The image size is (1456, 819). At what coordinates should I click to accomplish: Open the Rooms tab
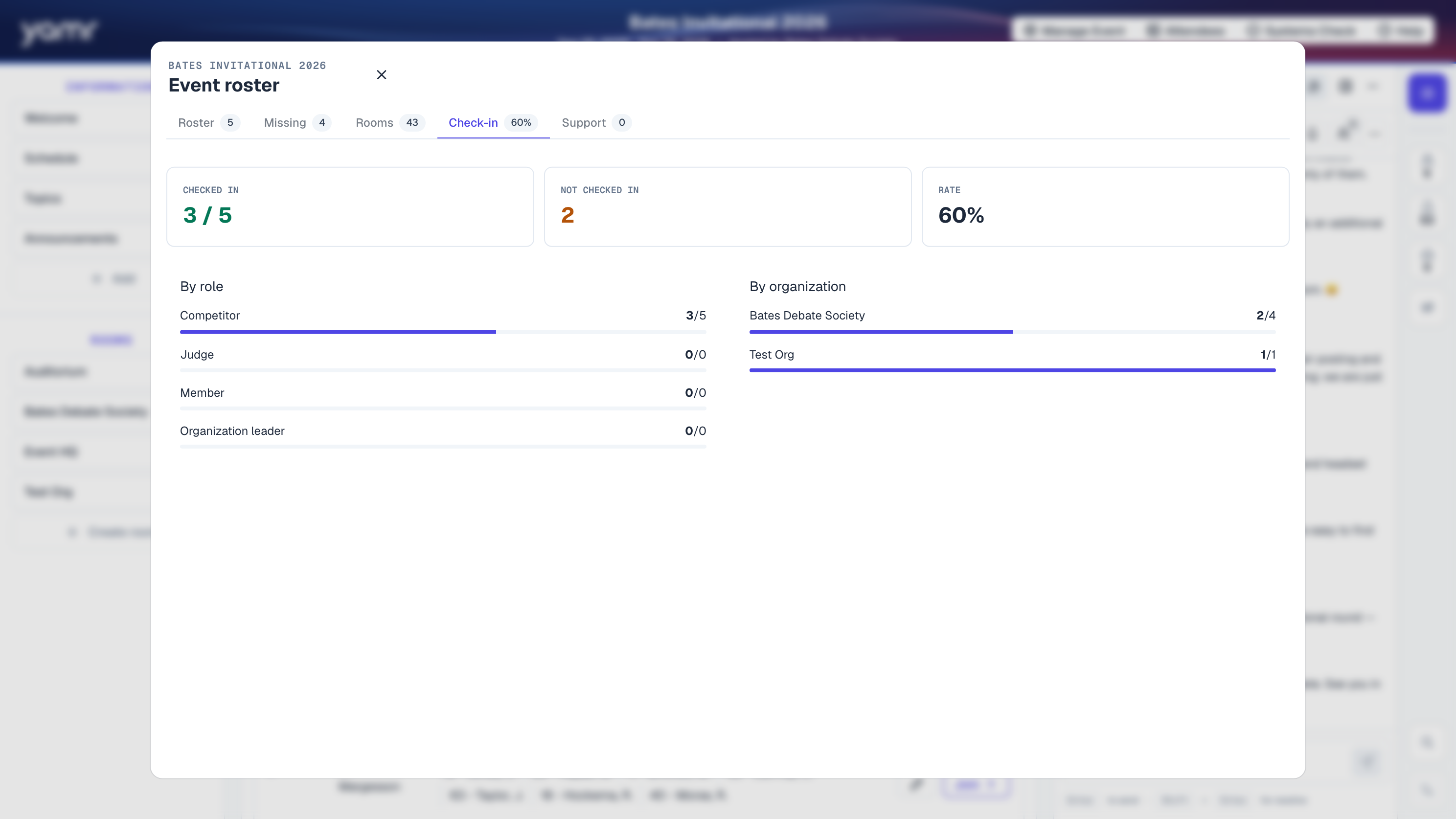[390, 123]
